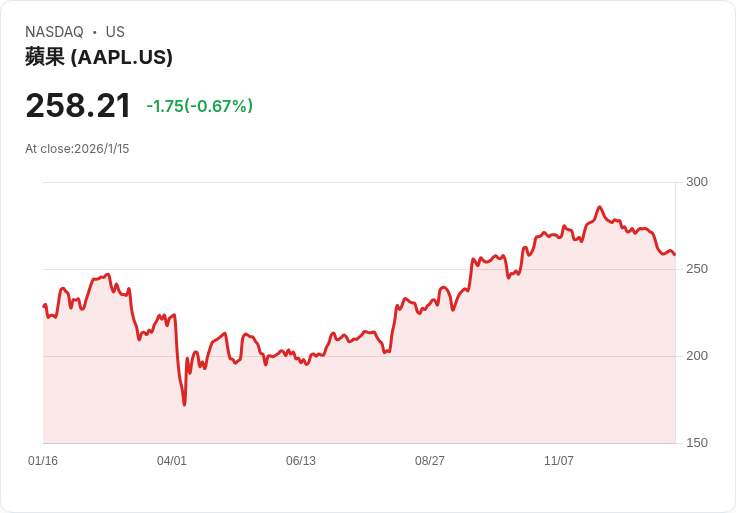Click the leftmost start of price line
Screen dimensions: 736x513
[44, 306]
